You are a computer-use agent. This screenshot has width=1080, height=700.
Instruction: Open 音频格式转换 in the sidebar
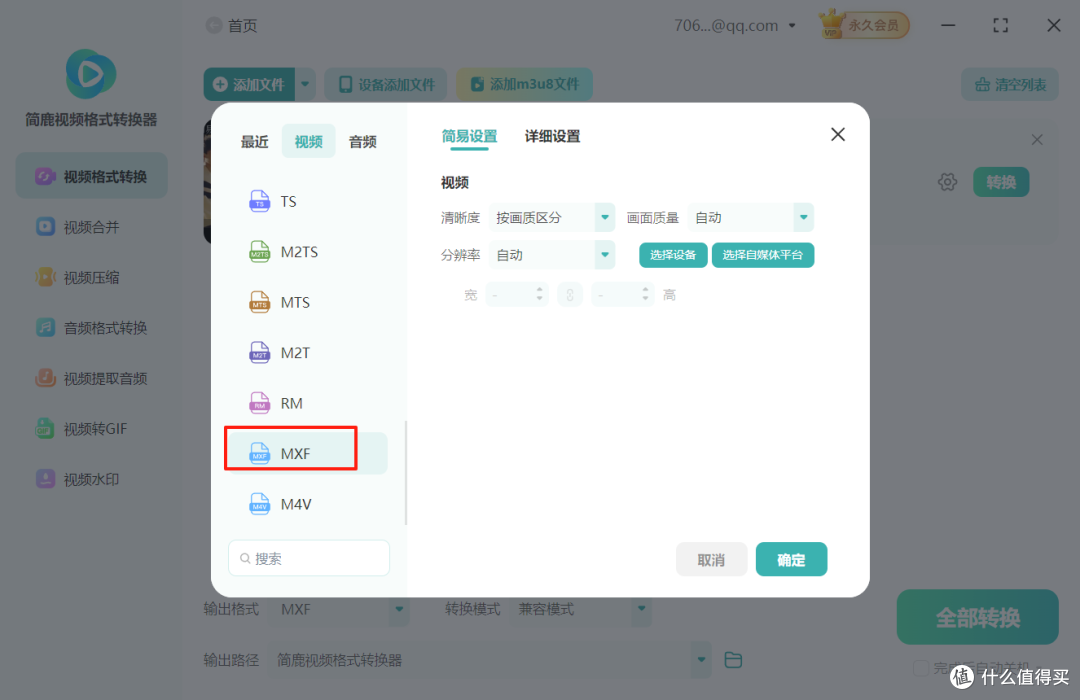tap(92, 328)
